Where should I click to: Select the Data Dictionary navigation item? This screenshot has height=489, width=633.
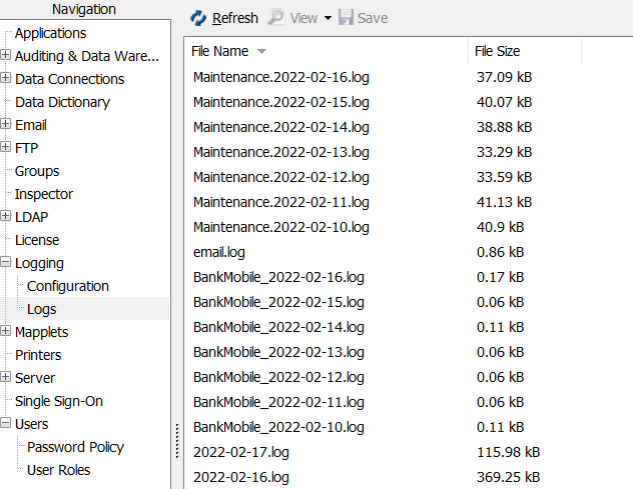pos(62,102)
